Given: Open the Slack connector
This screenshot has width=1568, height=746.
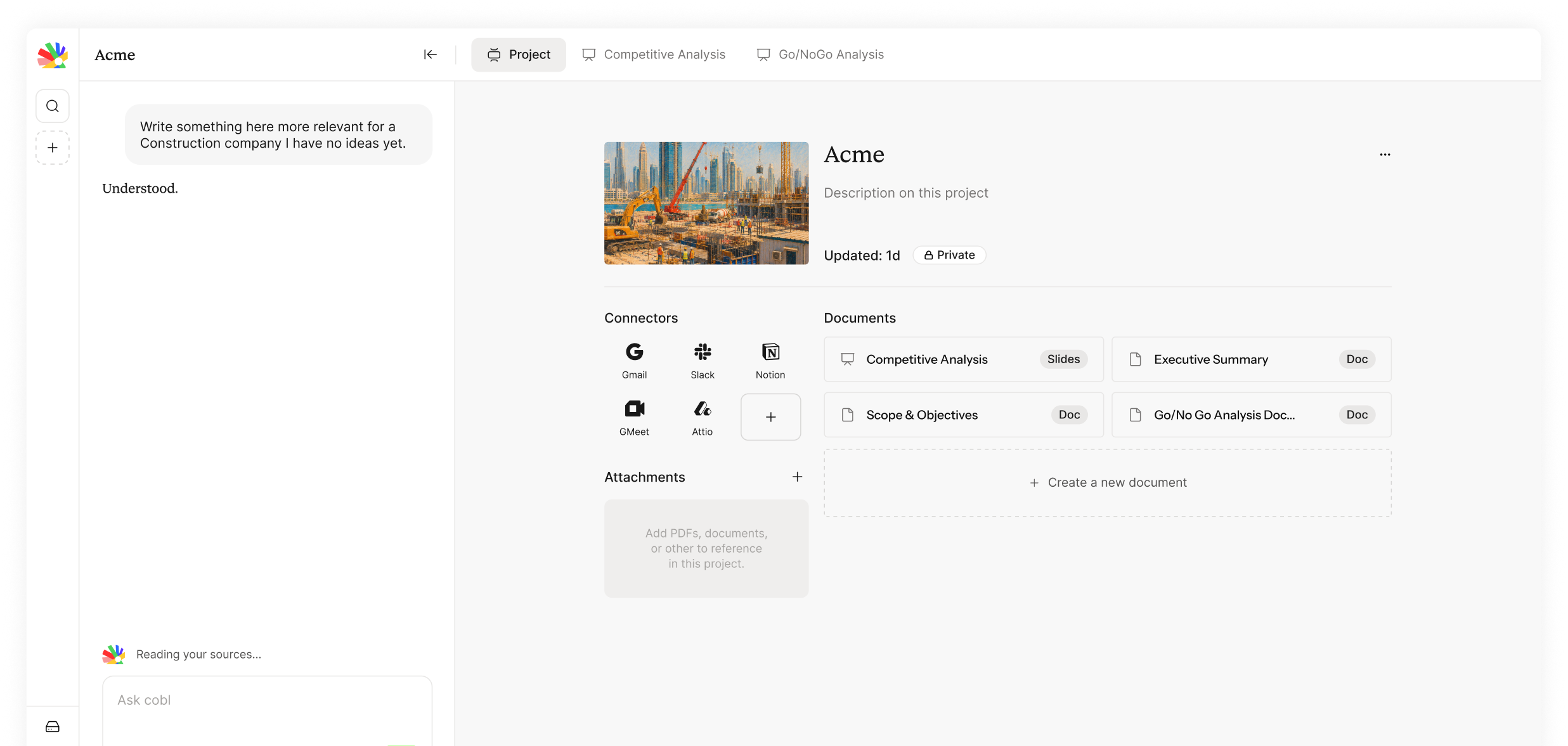Looking at the screenshot, I should [x=703, y=361].
